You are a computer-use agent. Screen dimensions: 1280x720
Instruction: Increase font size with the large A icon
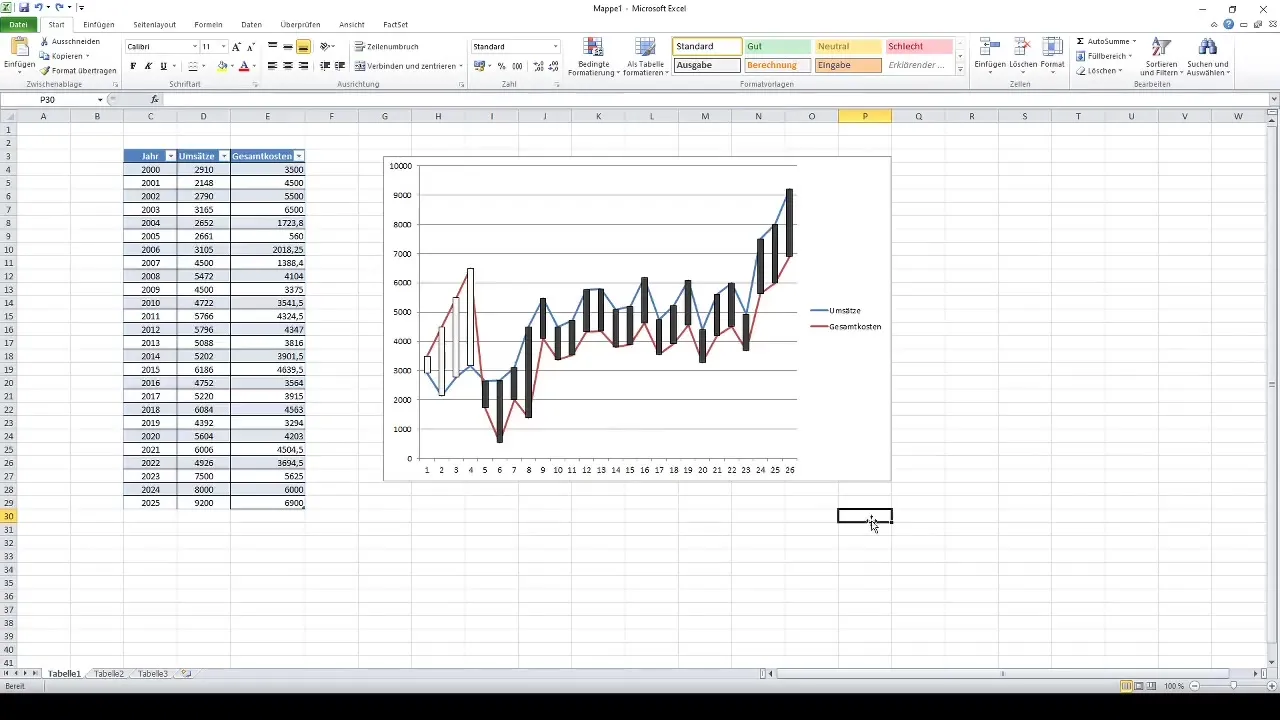(236, 47)
